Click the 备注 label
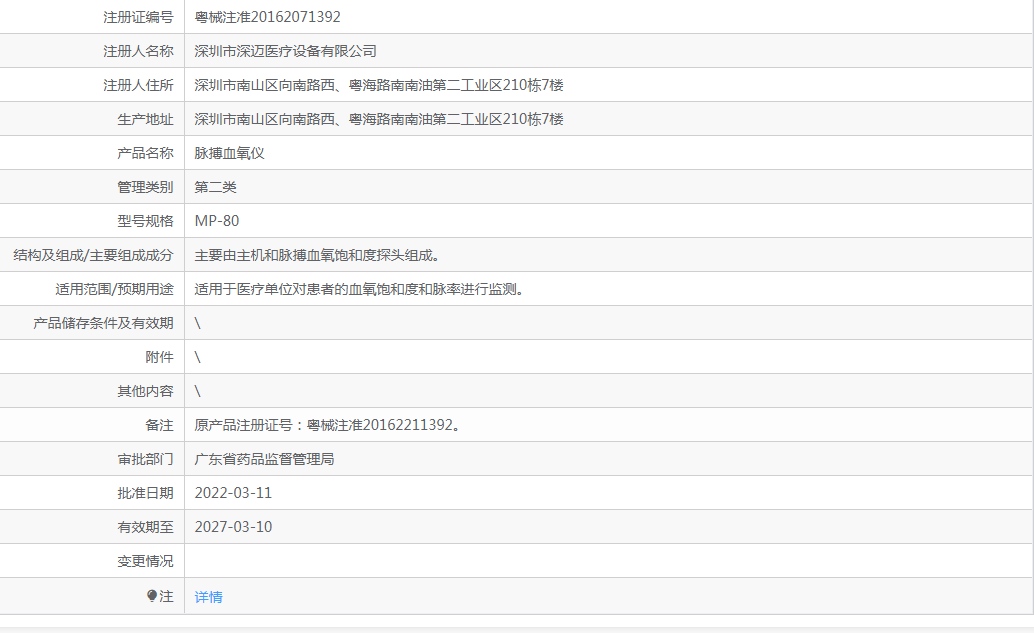The height and width of the screenshot is (633, 1034). 160,425
